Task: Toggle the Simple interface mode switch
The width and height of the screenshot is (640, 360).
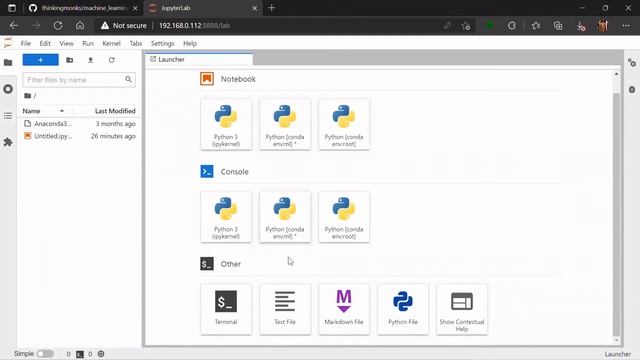Action: click(45, 354)
